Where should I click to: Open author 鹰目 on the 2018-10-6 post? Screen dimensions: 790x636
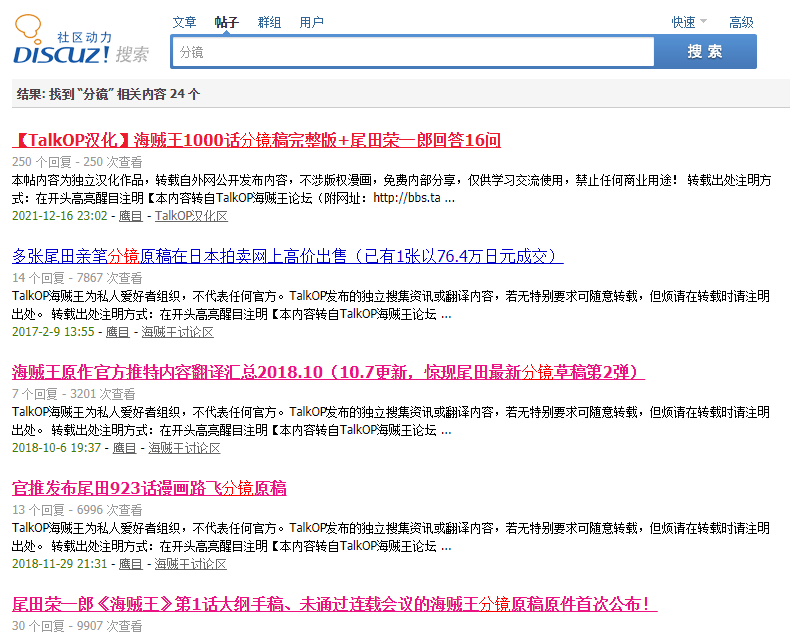pyautogui.click(x=124, y=448)
